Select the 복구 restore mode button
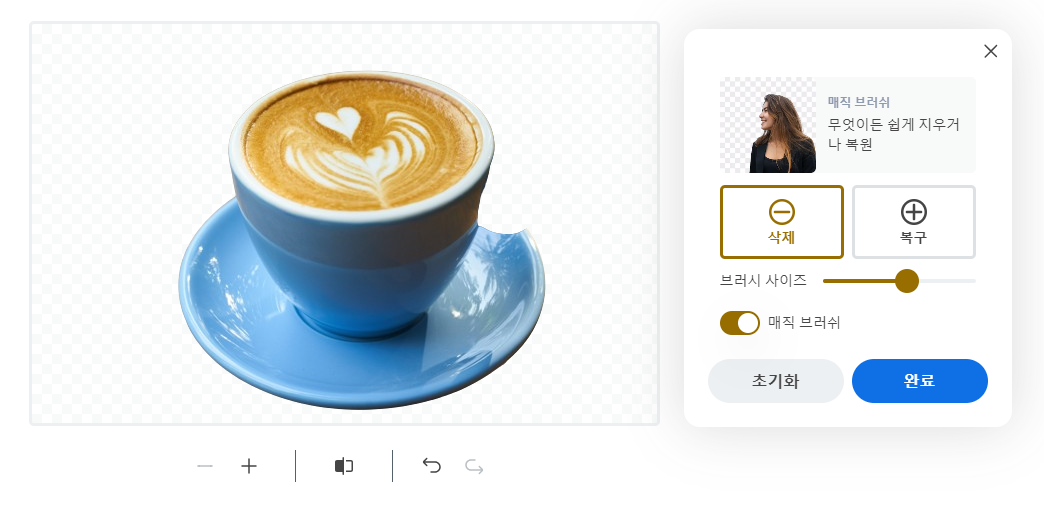Image resolution: width=1044 pixels, height=516 pixels. click(914, 222)
